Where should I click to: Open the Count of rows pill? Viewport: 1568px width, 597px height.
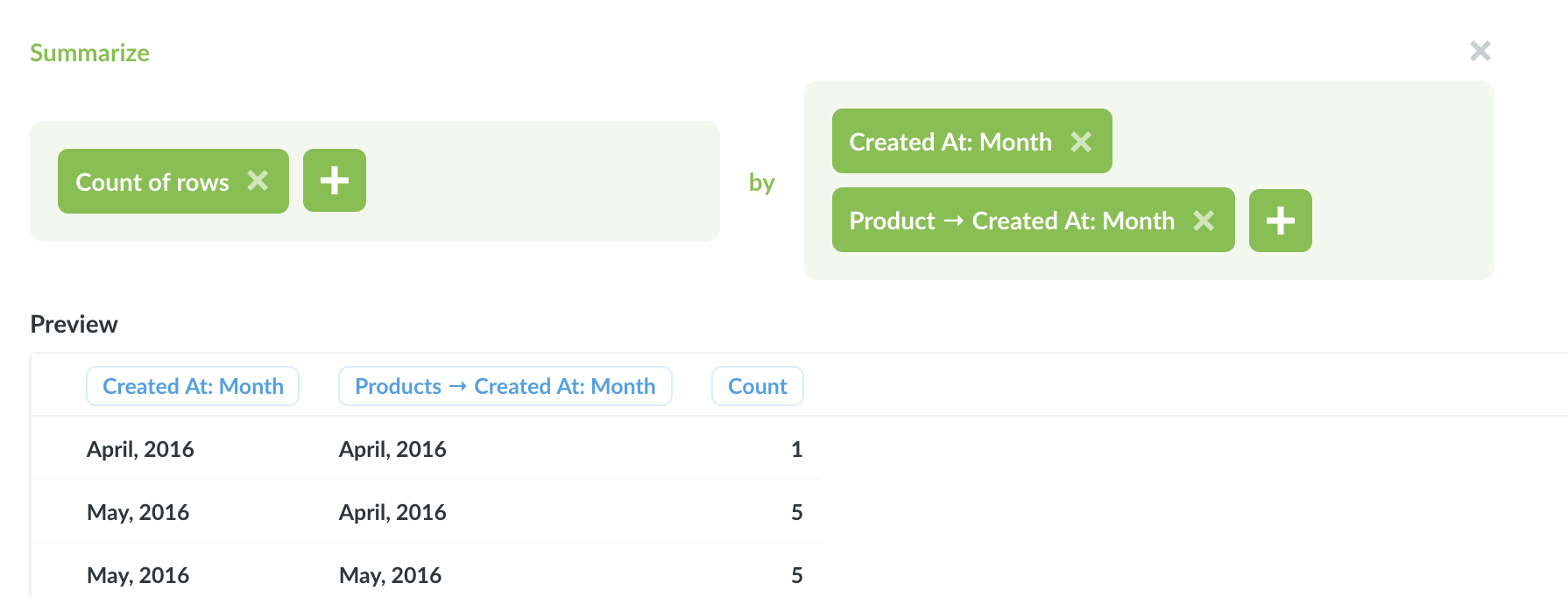[152, 181]
